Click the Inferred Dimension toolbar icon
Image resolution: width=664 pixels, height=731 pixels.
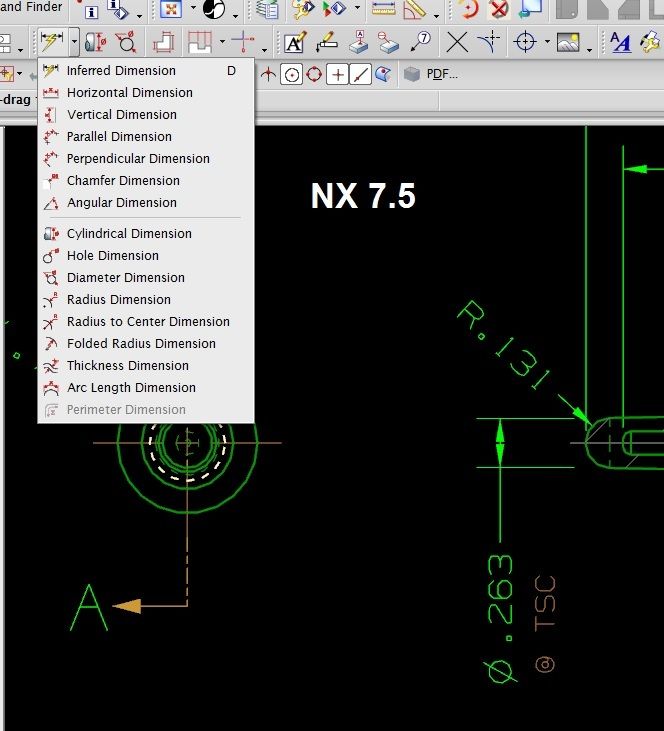(52, 42)
